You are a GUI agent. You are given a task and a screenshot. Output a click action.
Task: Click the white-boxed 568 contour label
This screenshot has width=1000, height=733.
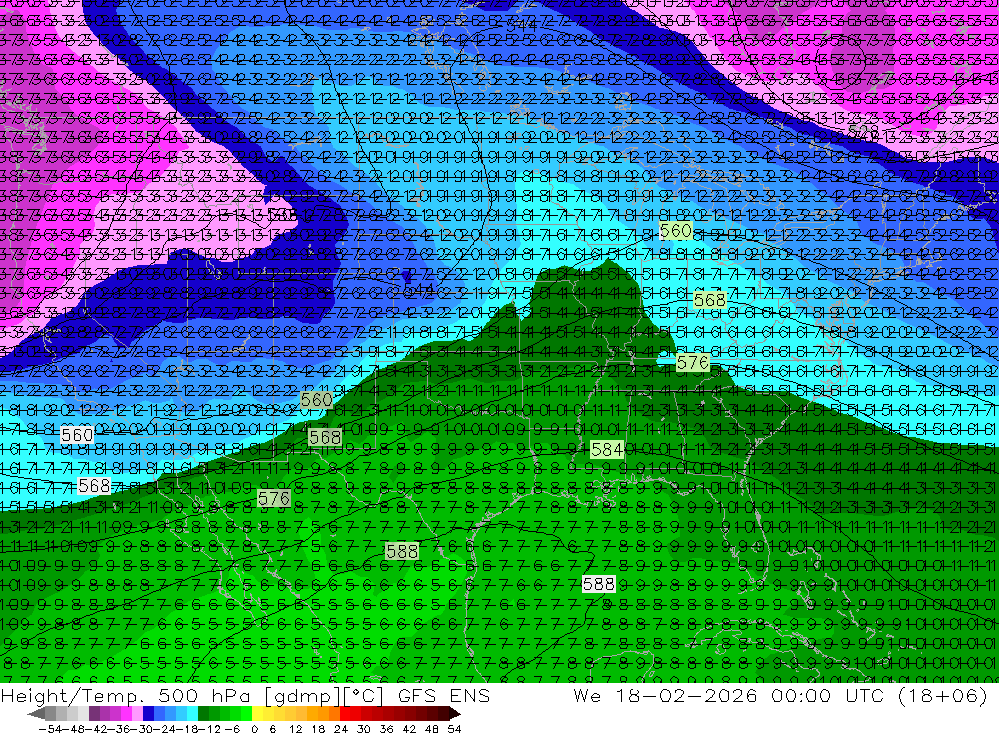click(x=94, y=486)
